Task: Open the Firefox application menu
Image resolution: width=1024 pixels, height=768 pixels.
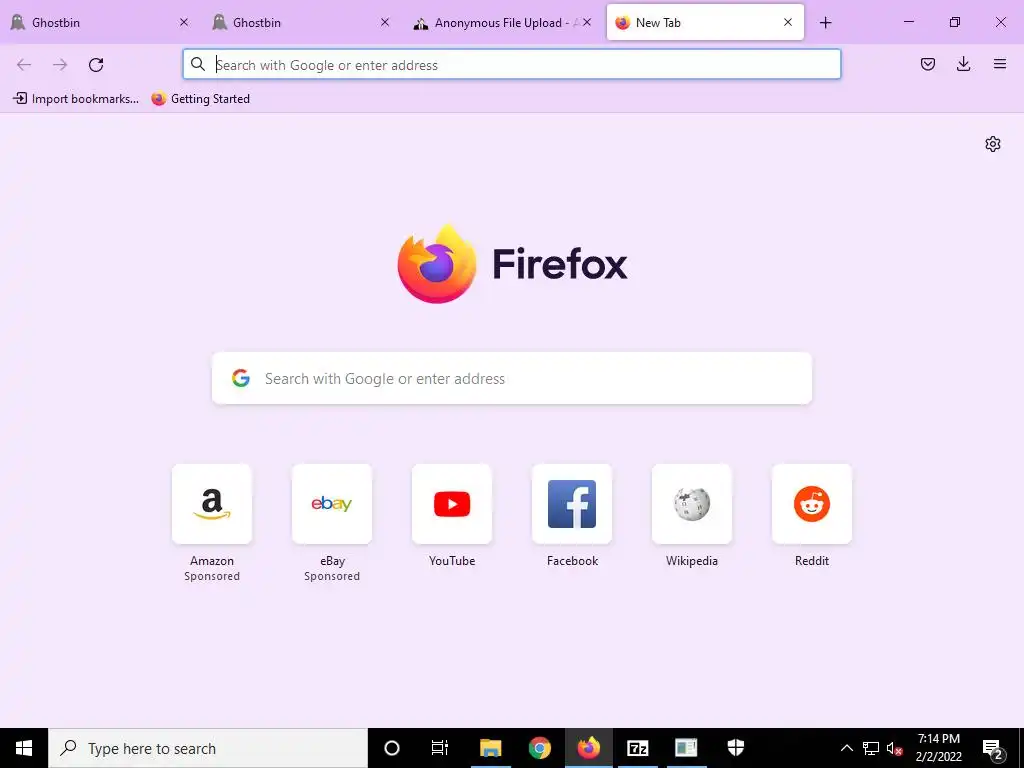Action: coord(1000,64)
